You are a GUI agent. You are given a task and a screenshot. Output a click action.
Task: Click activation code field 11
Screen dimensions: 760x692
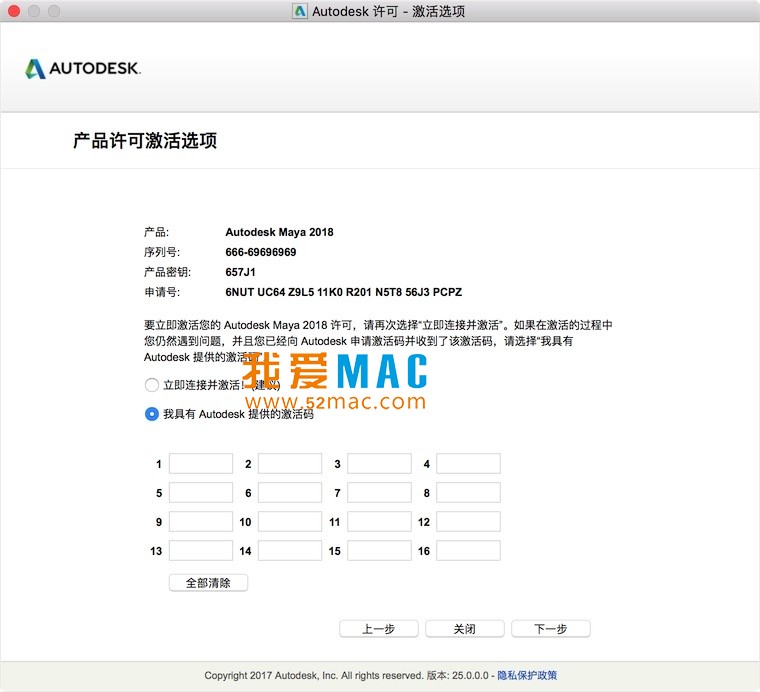tap(380, 522)
